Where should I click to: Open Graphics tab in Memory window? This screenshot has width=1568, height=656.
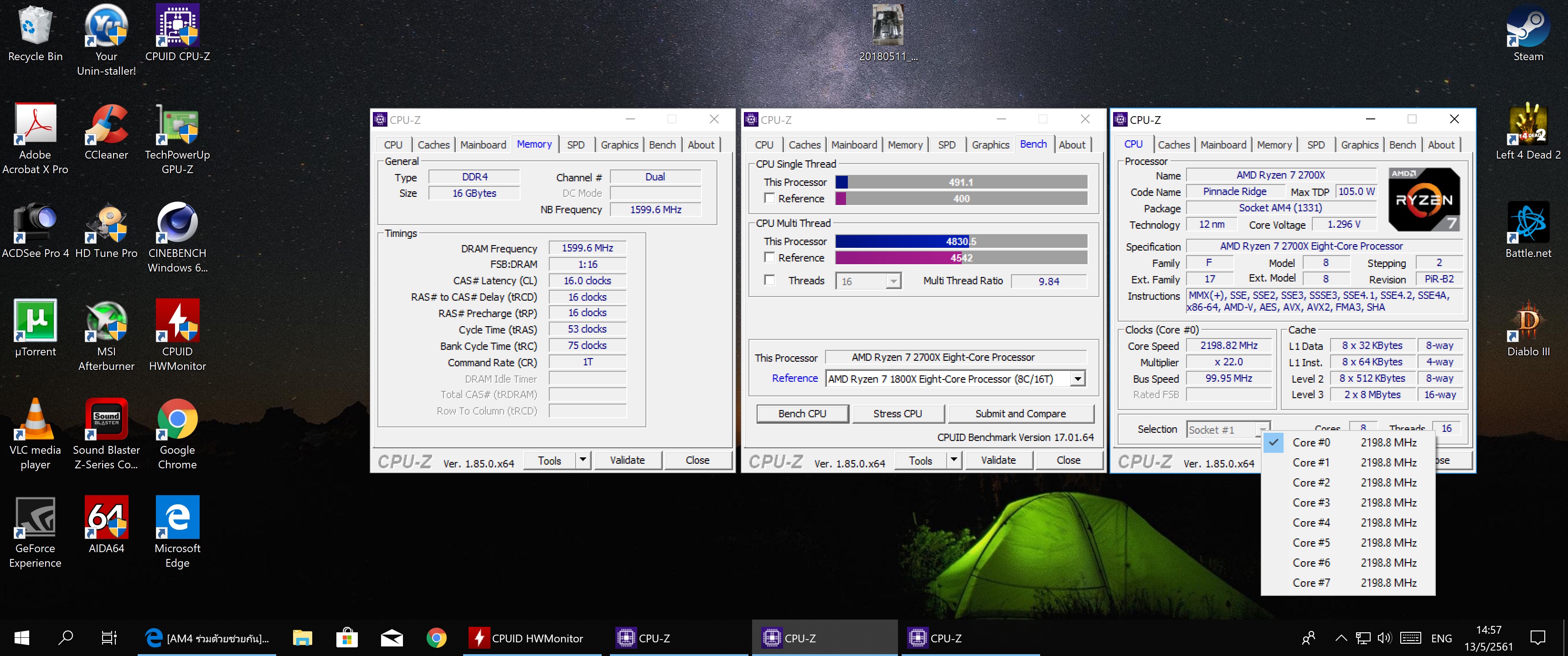pos(619,145)
